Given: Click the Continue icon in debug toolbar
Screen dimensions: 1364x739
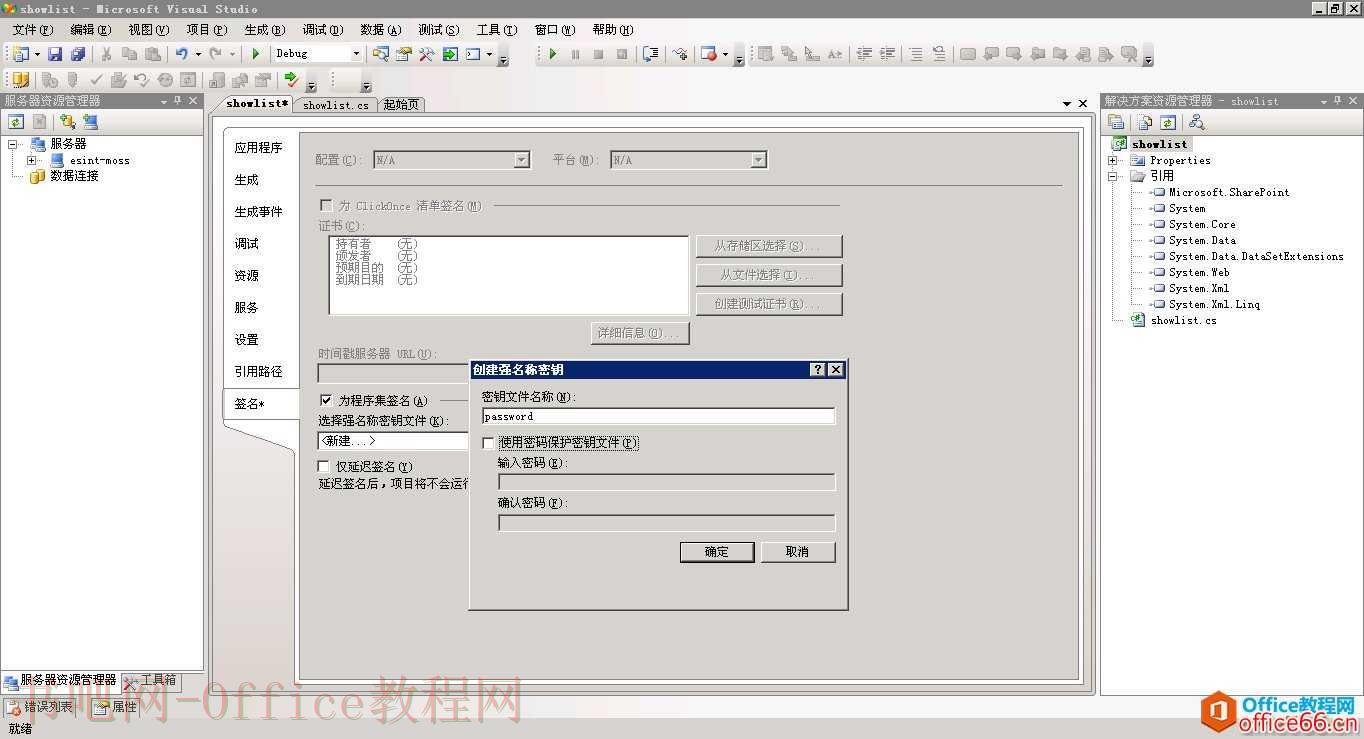Looking at the screenshot, I should click(552, 54).
